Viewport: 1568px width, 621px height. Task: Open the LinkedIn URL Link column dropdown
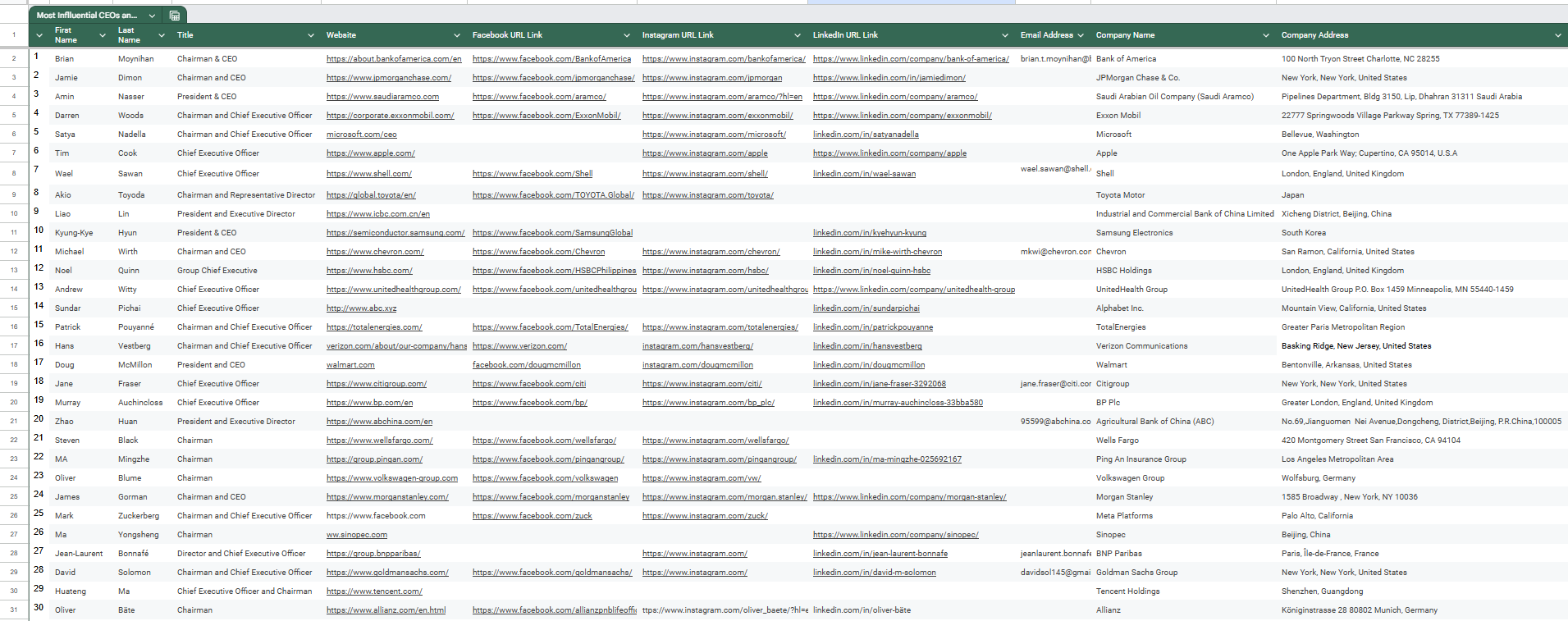(x=1005, y=35)
